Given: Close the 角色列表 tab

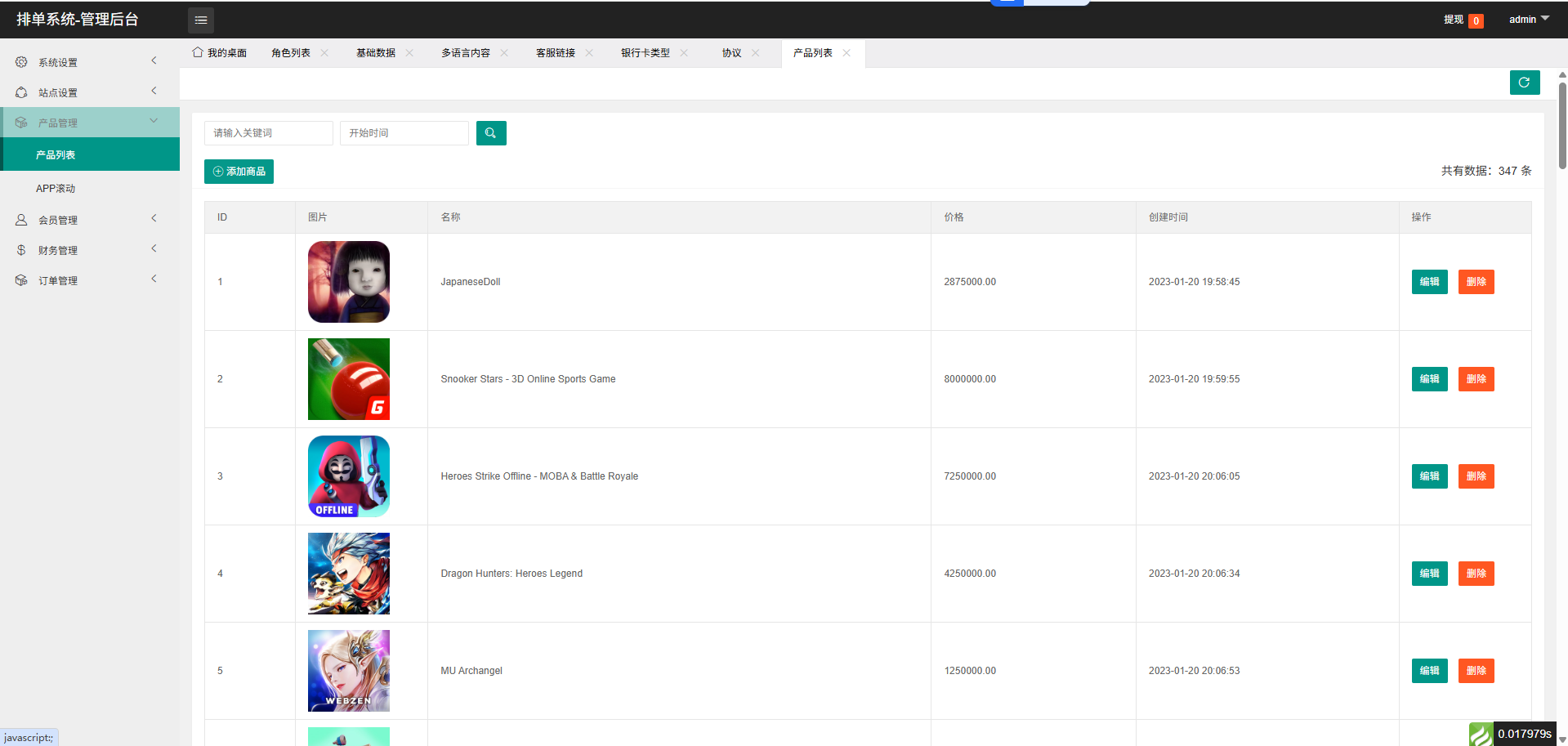Looking at the screenshot, I should coord(324,53).
